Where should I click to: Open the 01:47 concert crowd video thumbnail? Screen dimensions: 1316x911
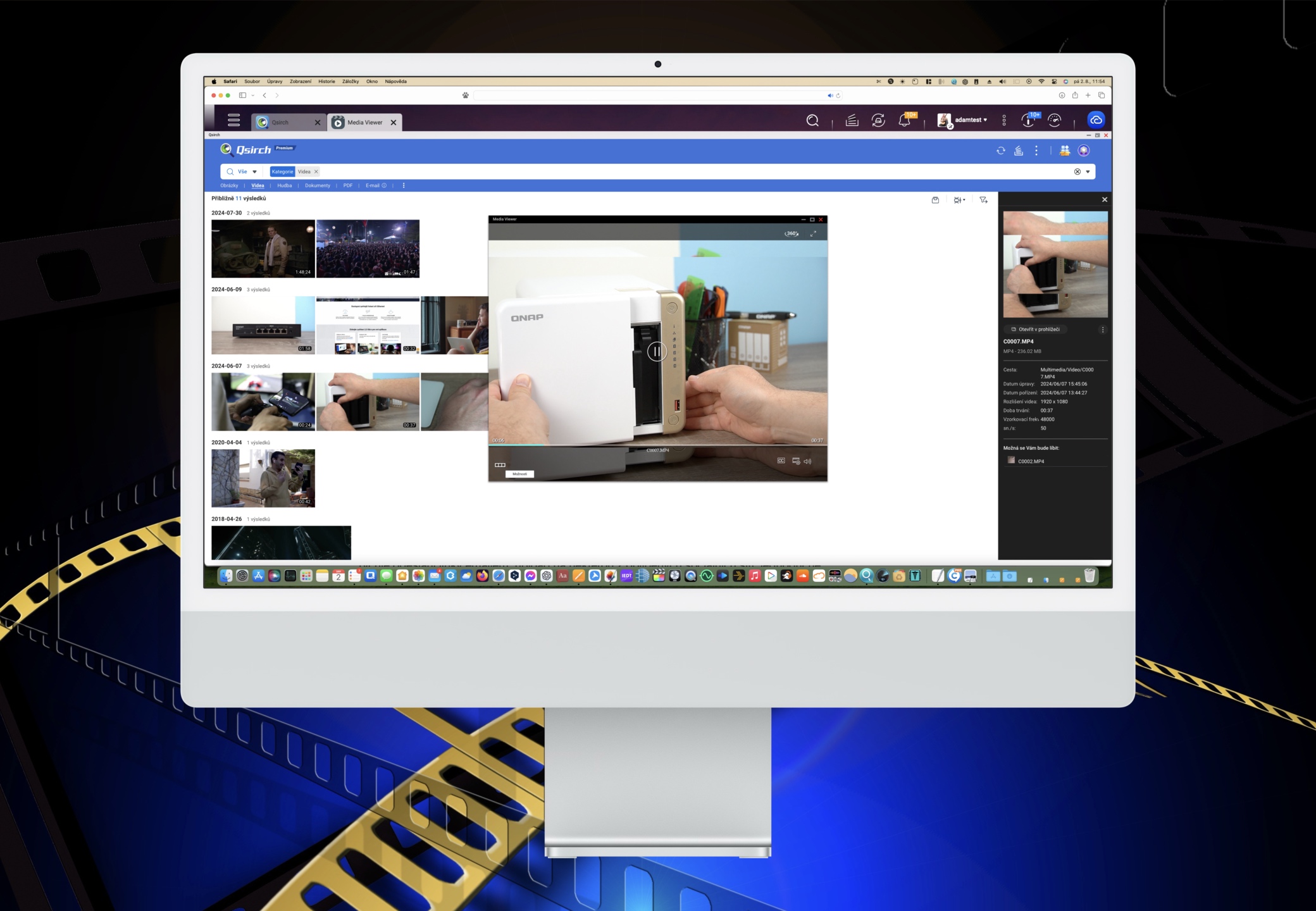coord(368,248)
